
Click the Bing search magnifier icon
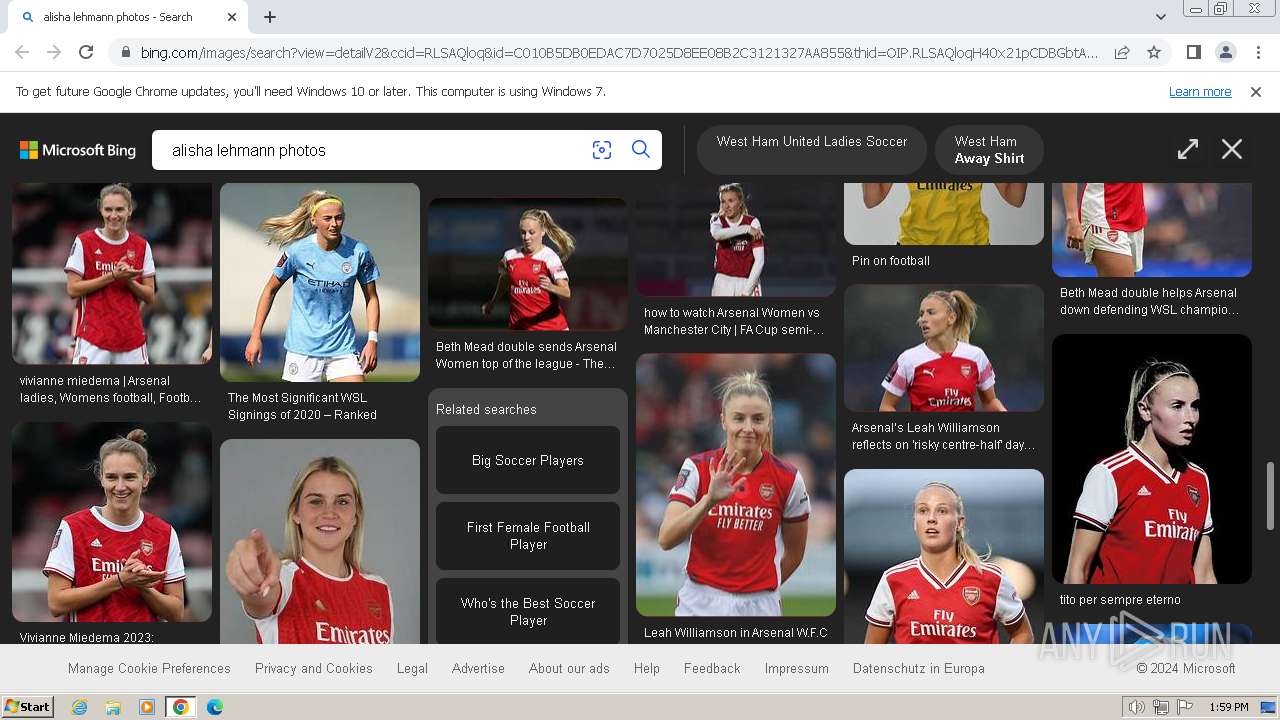(641, 150)
